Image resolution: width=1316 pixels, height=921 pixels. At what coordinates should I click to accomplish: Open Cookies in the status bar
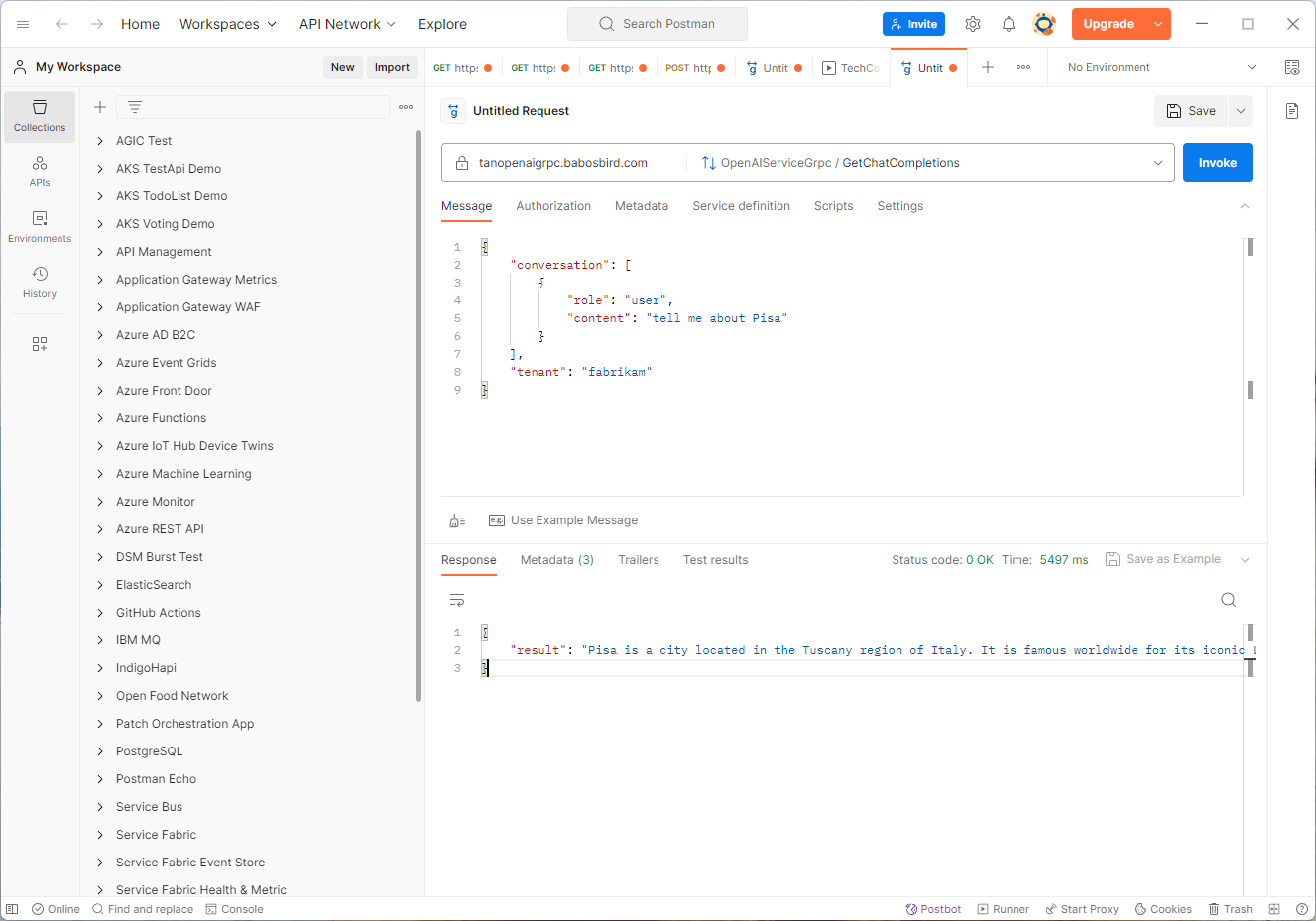coord(1163,909)
